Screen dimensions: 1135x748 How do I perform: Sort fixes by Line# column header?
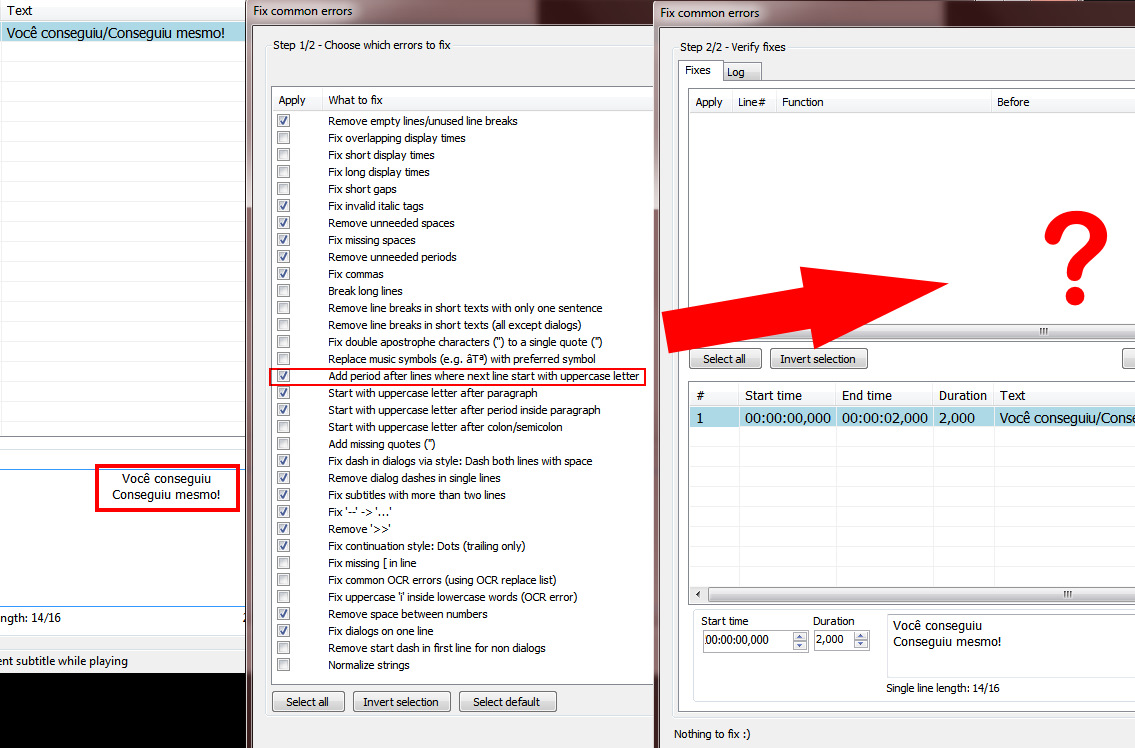(753, 102)
